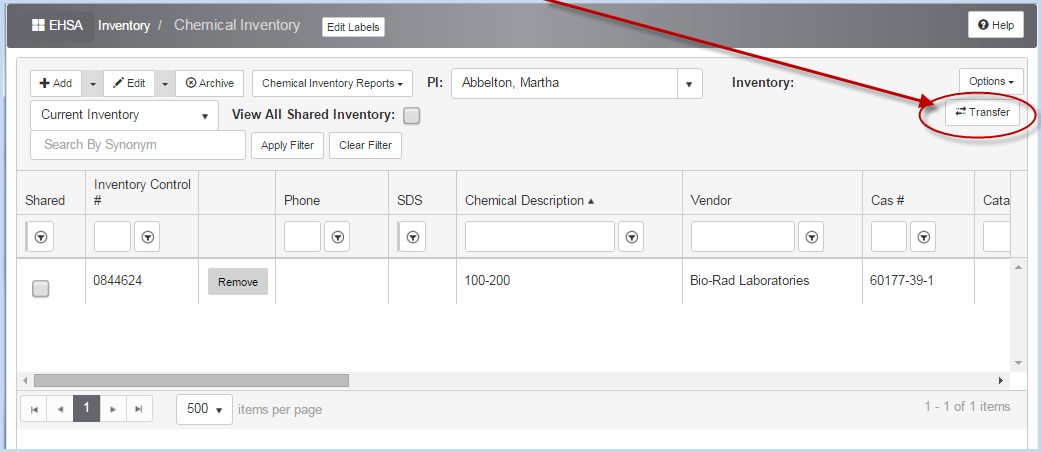Open the Shared column filter icon
Viewport: 1041px width, 452px height.
tap(41, 237)
